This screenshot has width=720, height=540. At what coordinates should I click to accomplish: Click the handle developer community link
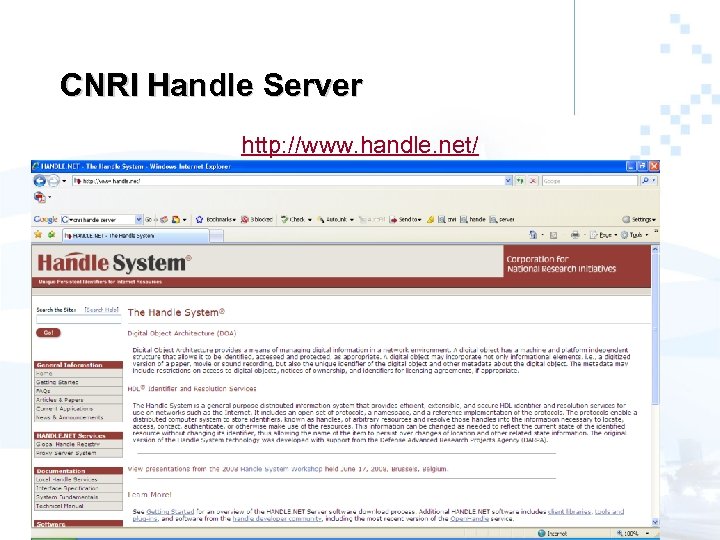[277, 518]
